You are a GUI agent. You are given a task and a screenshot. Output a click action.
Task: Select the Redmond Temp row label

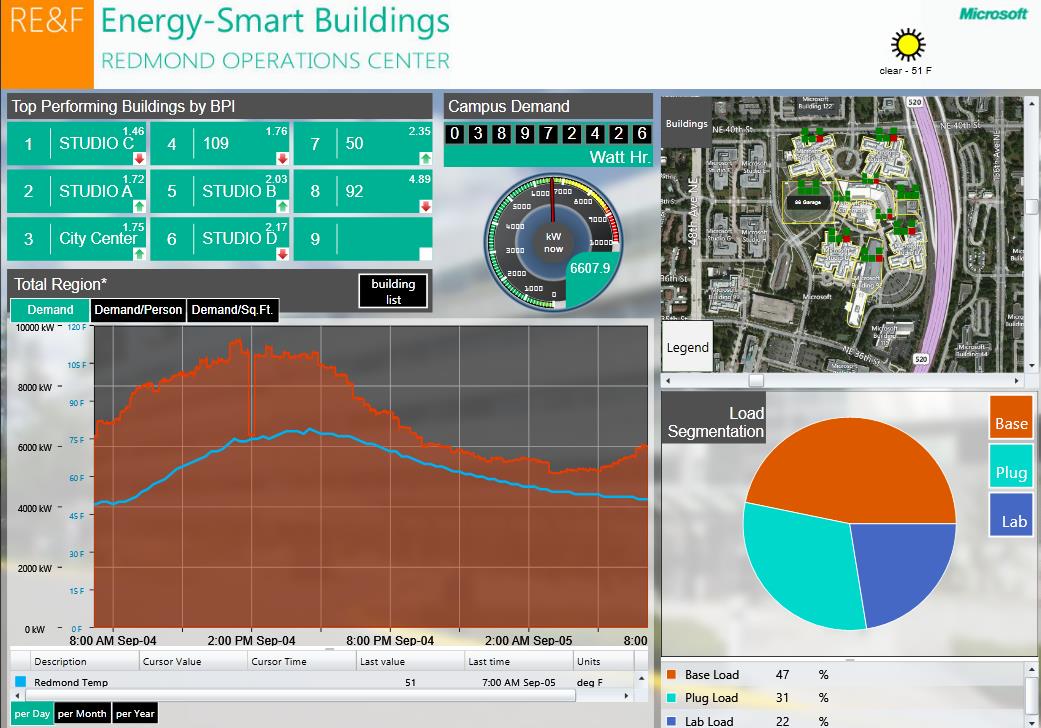click(x=71, y=682)
